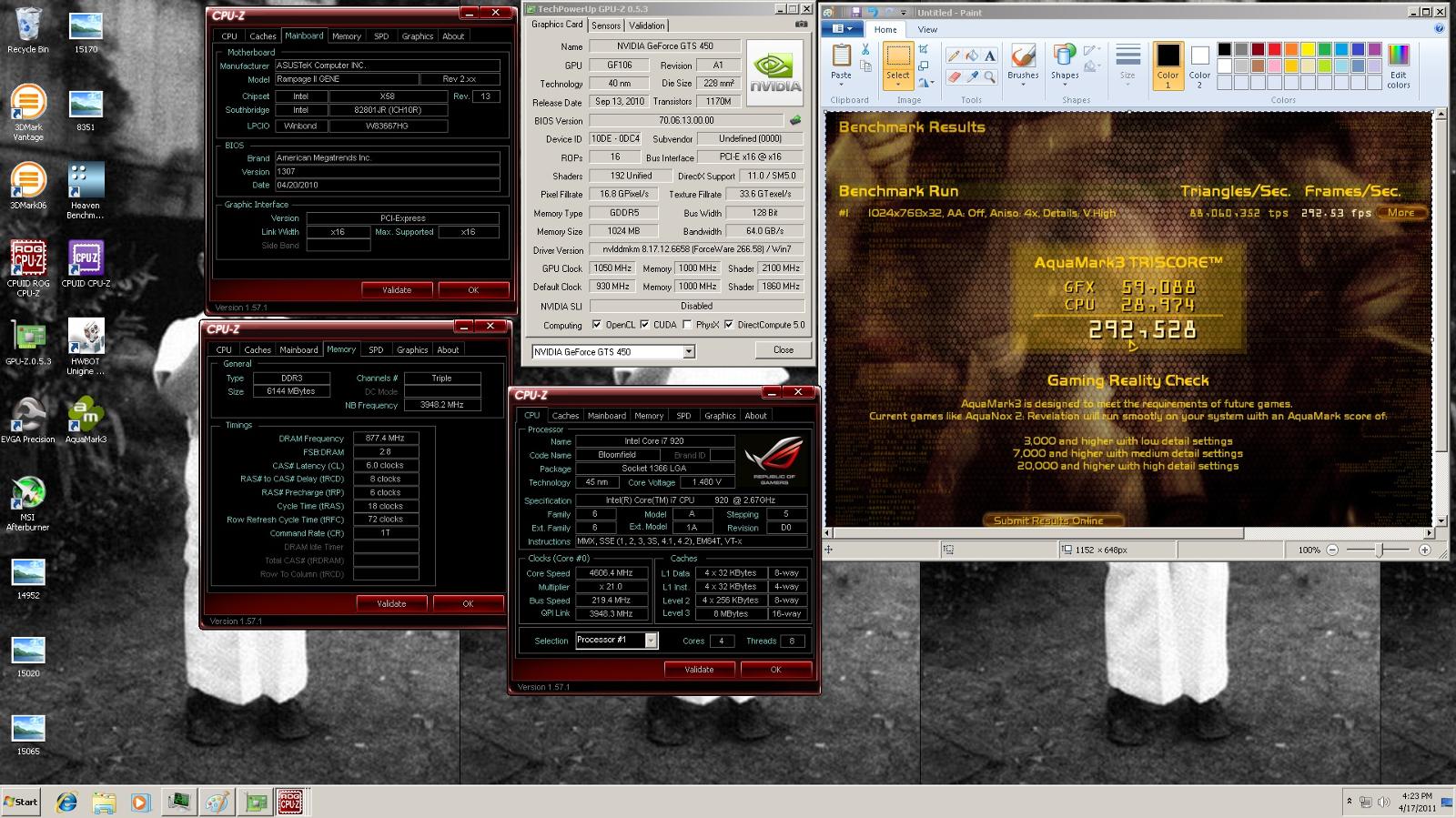
Task: Open Recycle Bin desktop icon
Action: [x=28, y=32]
